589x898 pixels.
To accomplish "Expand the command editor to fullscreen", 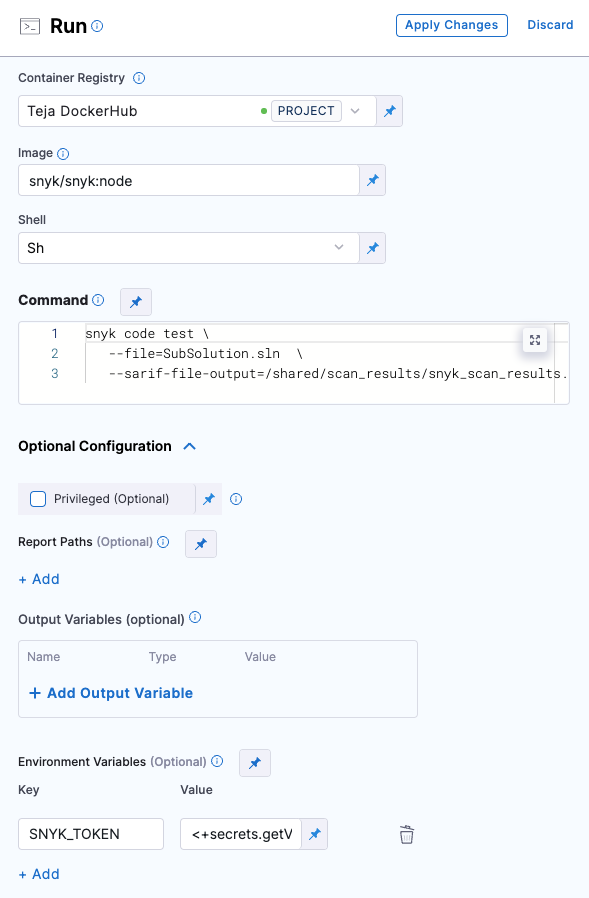I will tap(535, 340).
